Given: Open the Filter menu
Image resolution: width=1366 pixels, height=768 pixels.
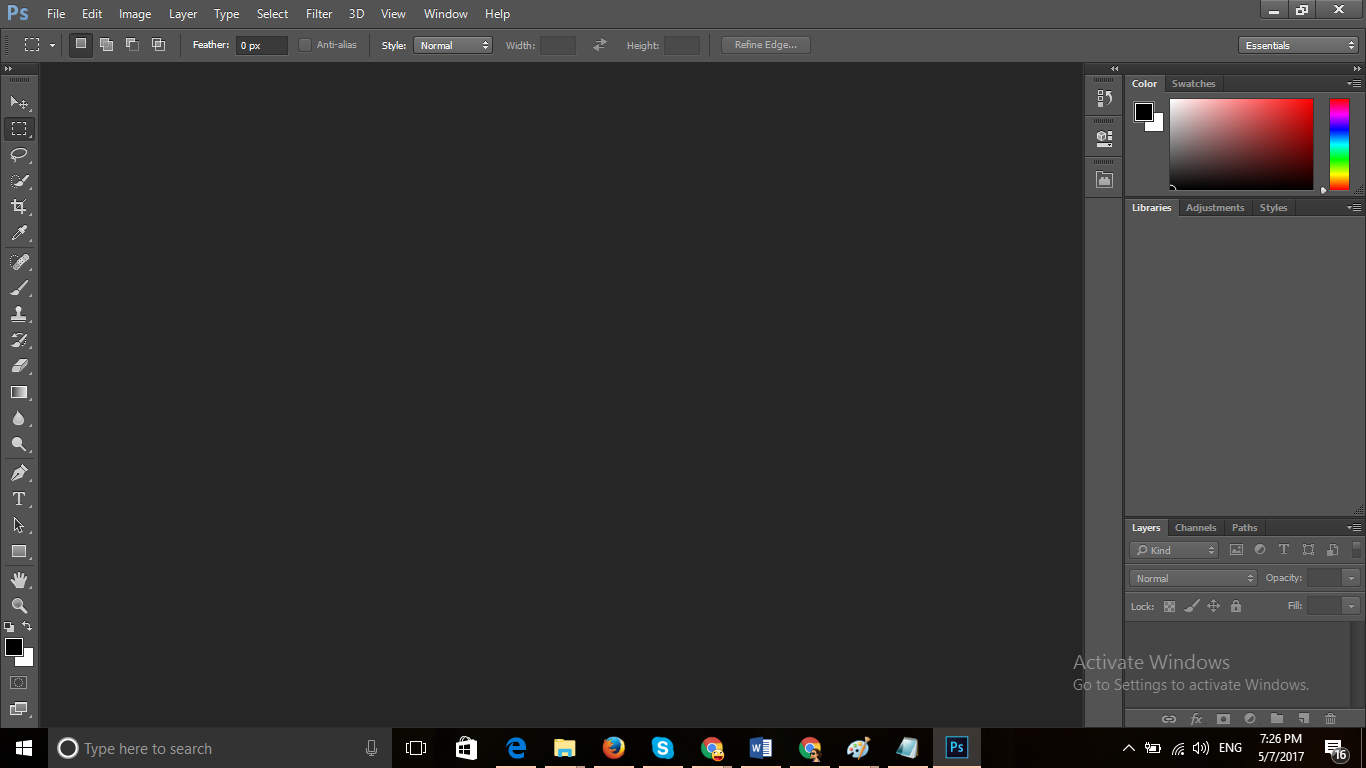Looking at the screenshot, I should click(x=319, y=14).
